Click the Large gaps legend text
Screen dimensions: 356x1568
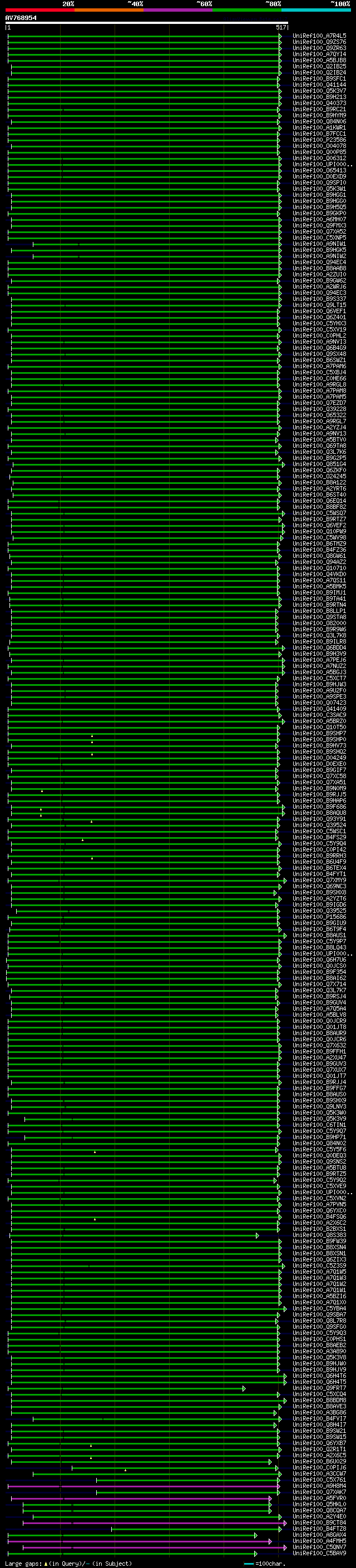point(68,1563)
